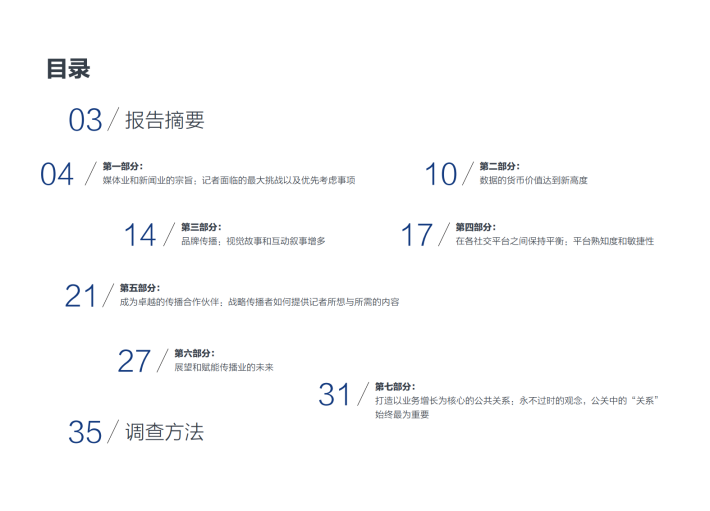Open 品牌传播：视觉故事和互动叙事增多 line
This screenshot has width=710, height=511.
point(253,241)
